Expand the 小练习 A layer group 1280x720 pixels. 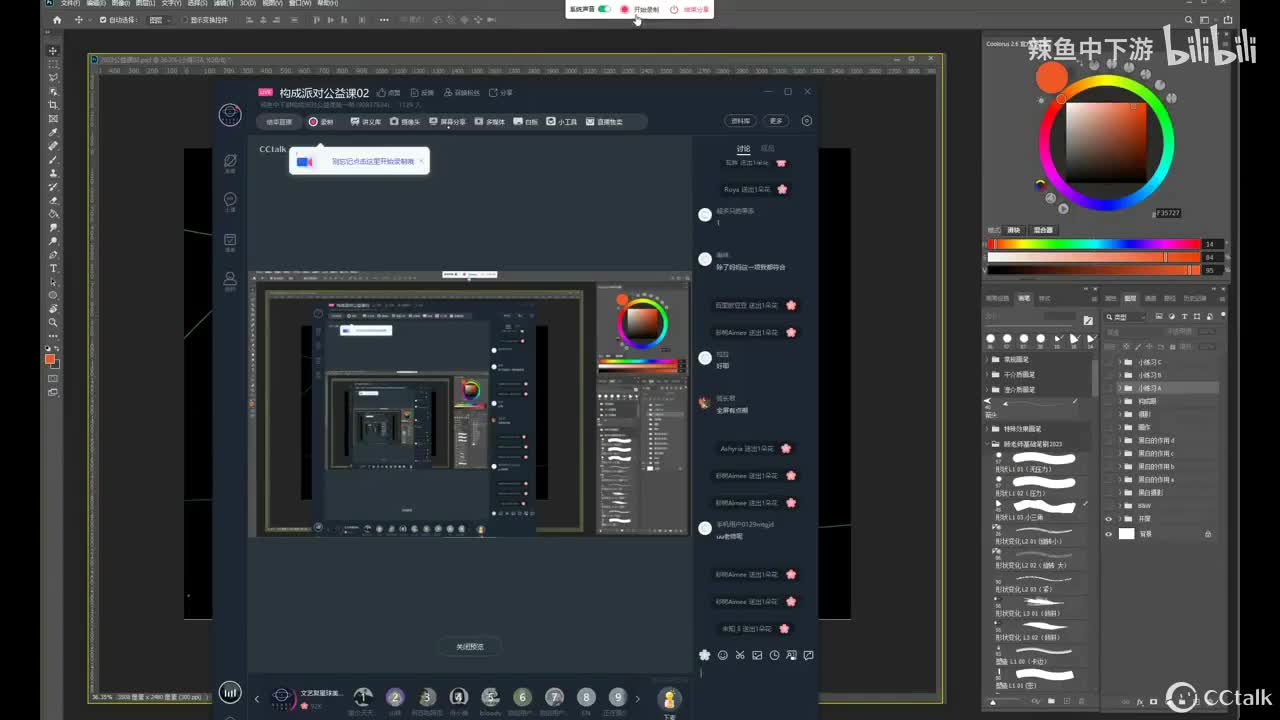[x=1120, y=388]
